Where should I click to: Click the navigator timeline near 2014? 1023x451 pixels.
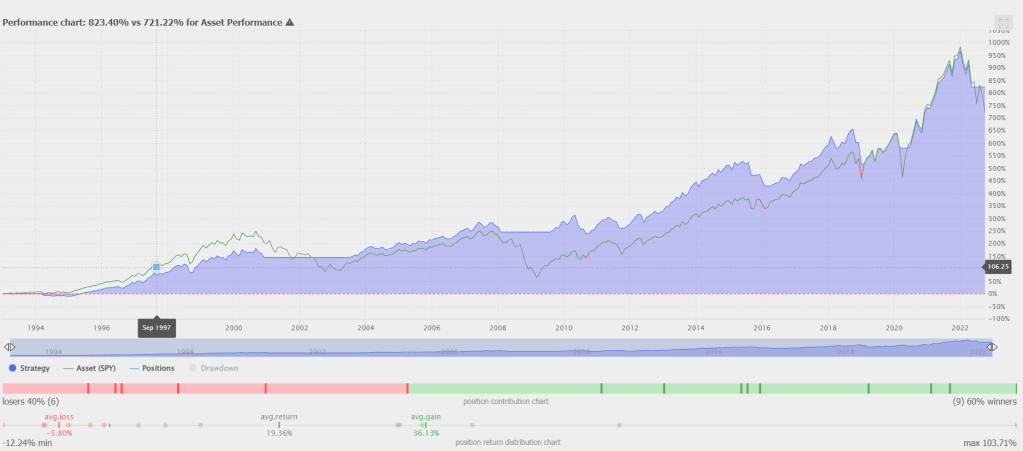point(714,347)
